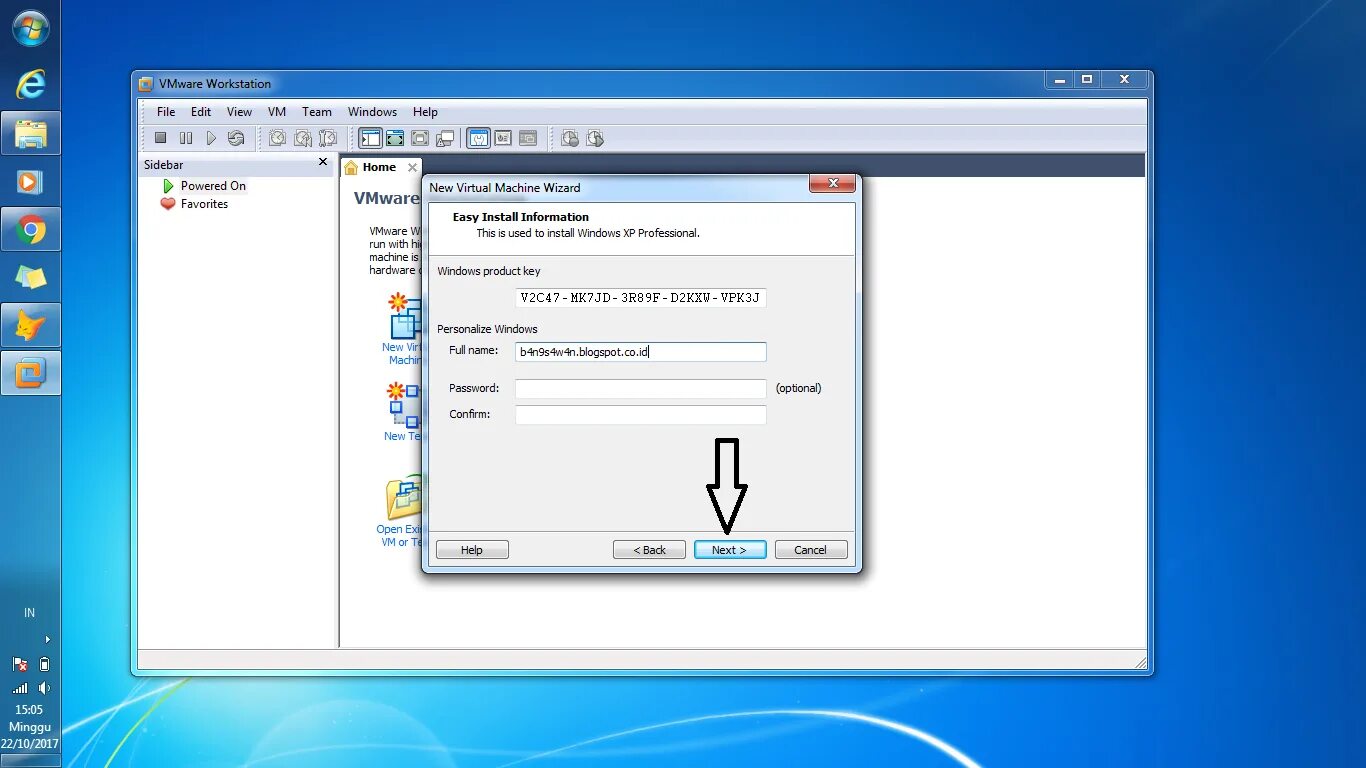Click the orange fox taskbar icon
1366x768 pixels.
click(x=31, y=326)
